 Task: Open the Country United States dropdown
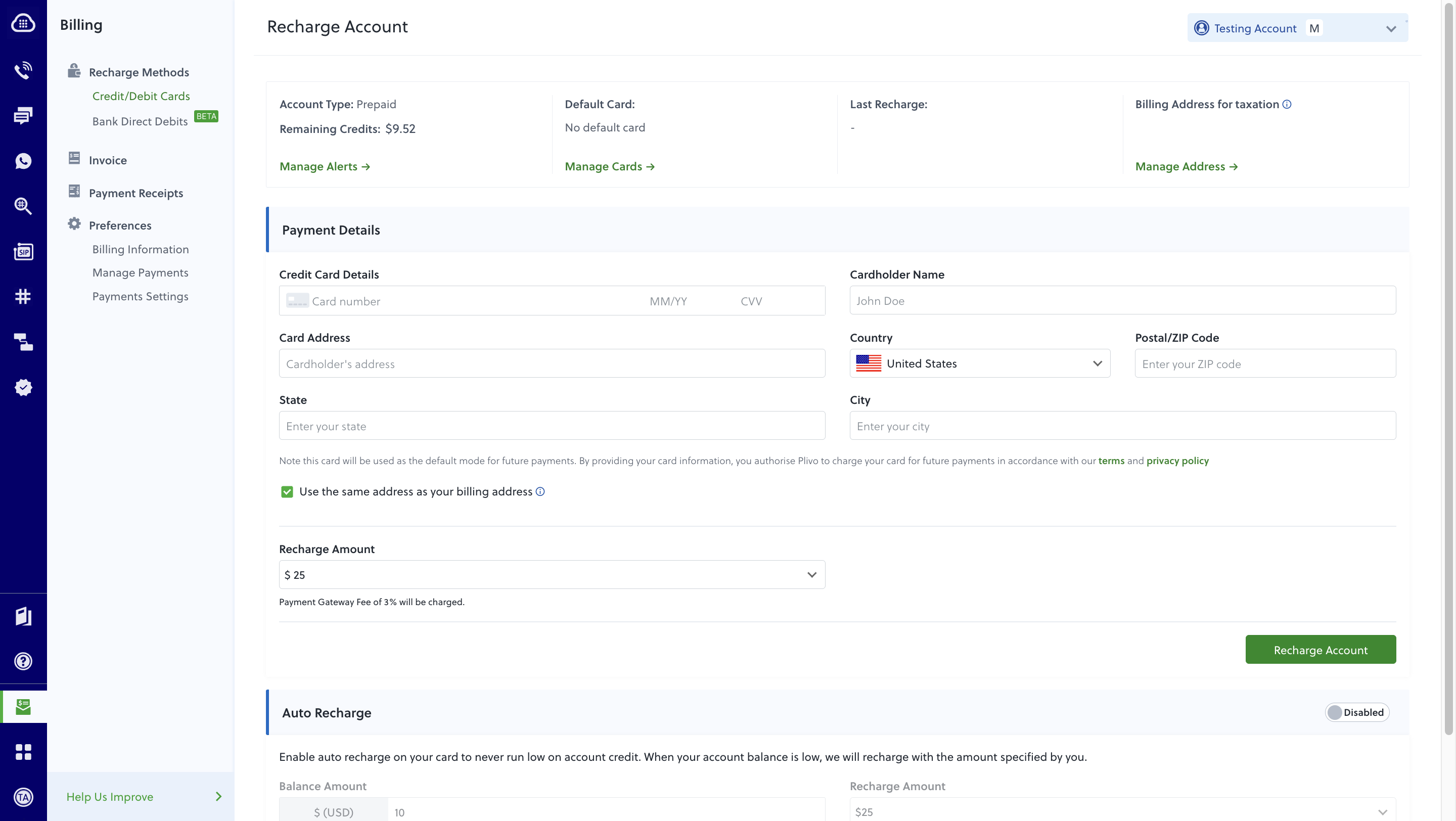point(980,363)
